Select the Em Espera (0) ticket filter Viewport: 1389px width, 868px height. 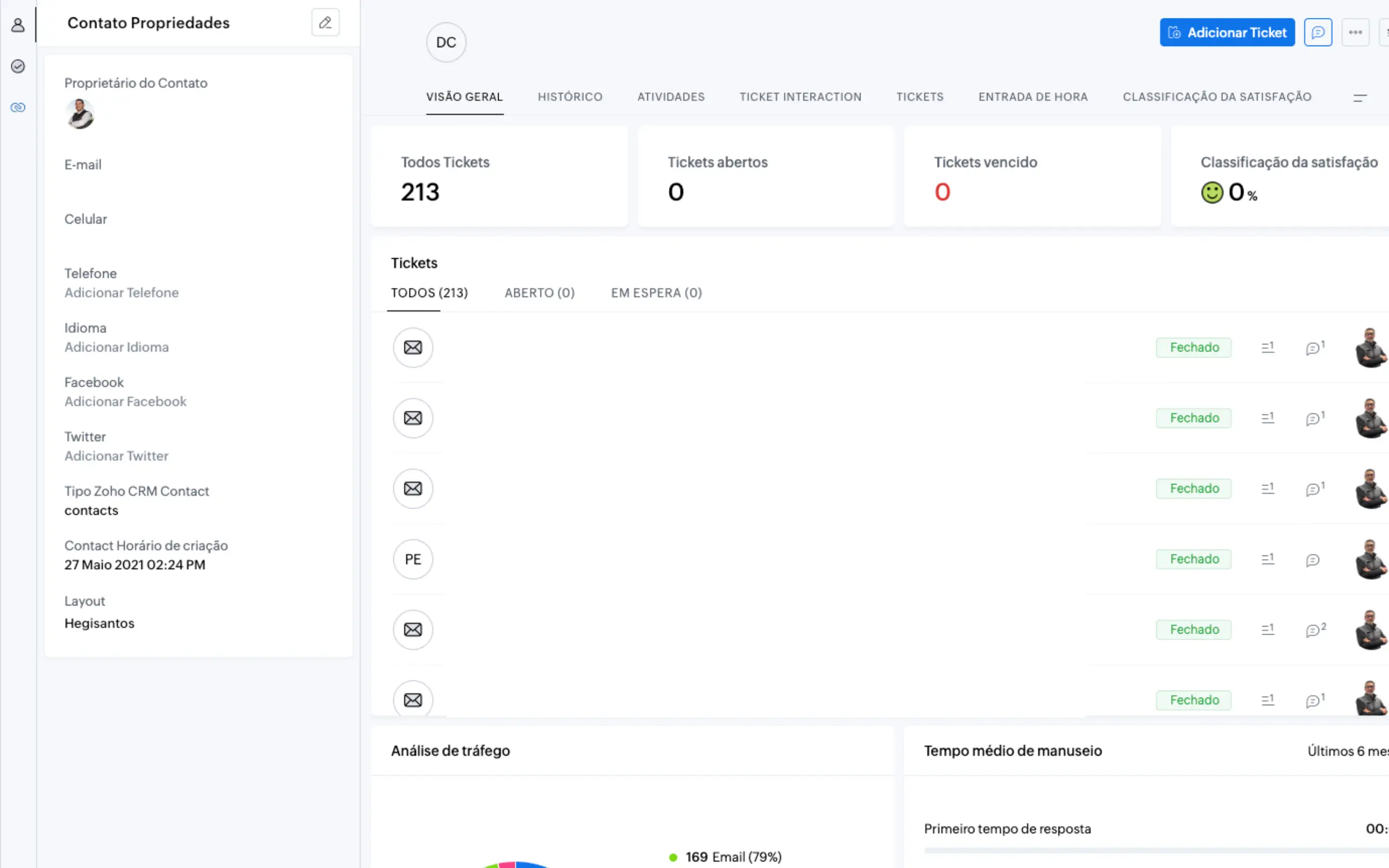(x=656, y=293)
